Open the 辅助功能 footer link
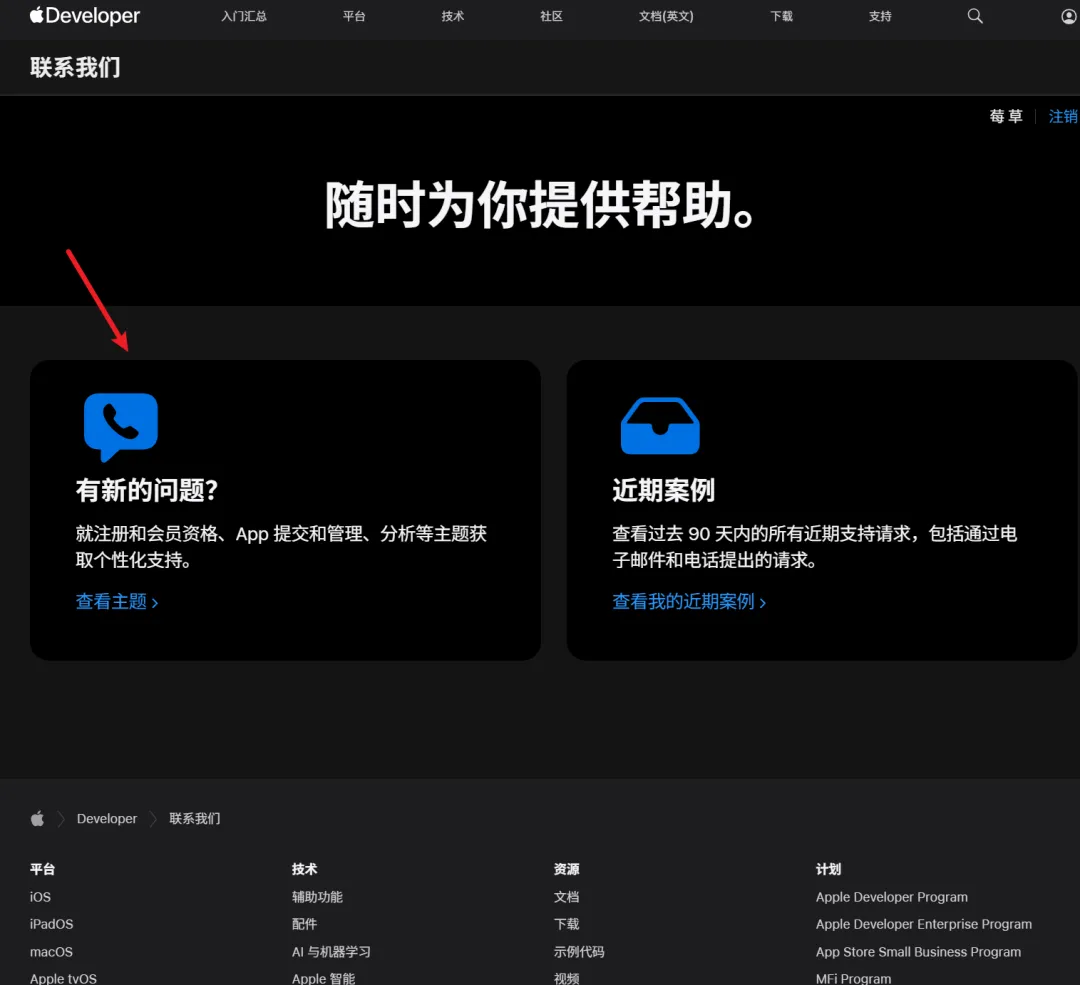Viewport: 1080px width, 985px height. coord(317,897)
